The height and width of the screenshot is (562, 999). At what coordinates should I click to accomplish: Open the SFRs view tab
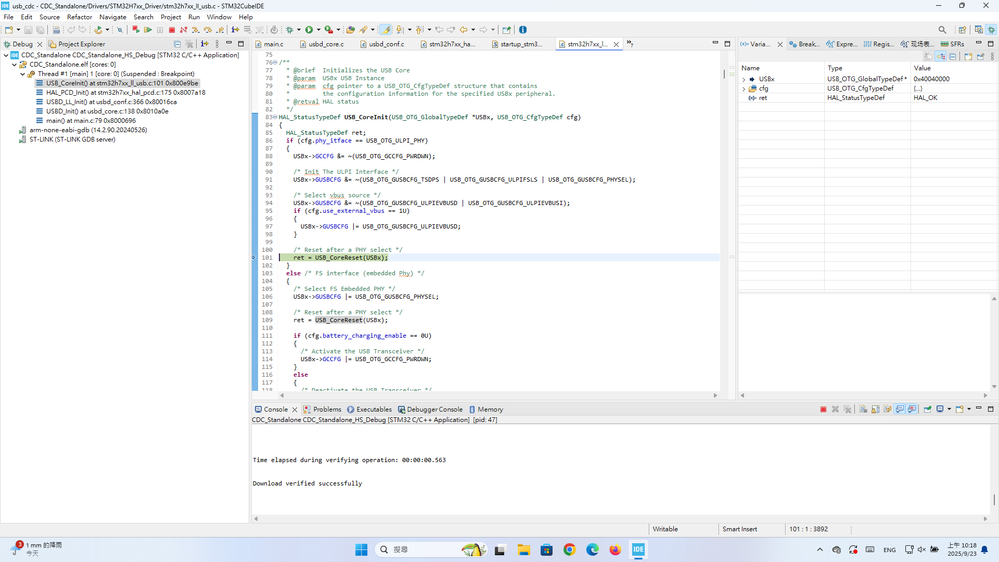[953, 44]
